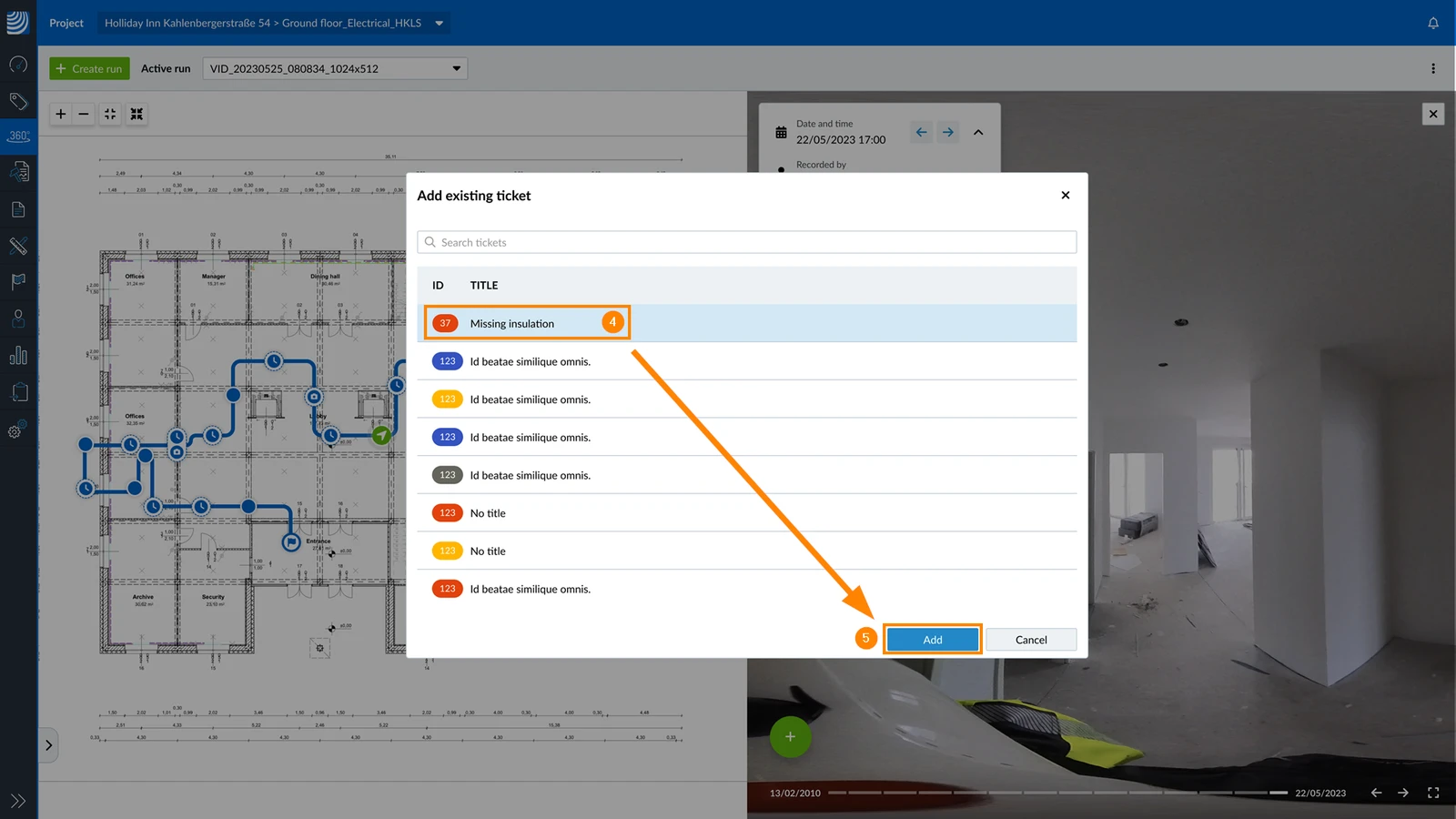Open the settings gear in sidebar
The height and width of the screenshot is (819, 1456).
(x=16, y=430)
